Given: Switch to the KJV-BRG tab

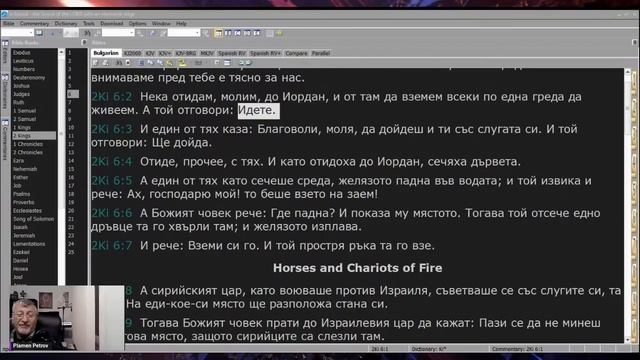Looking at the screenshot, I should 186,53.
